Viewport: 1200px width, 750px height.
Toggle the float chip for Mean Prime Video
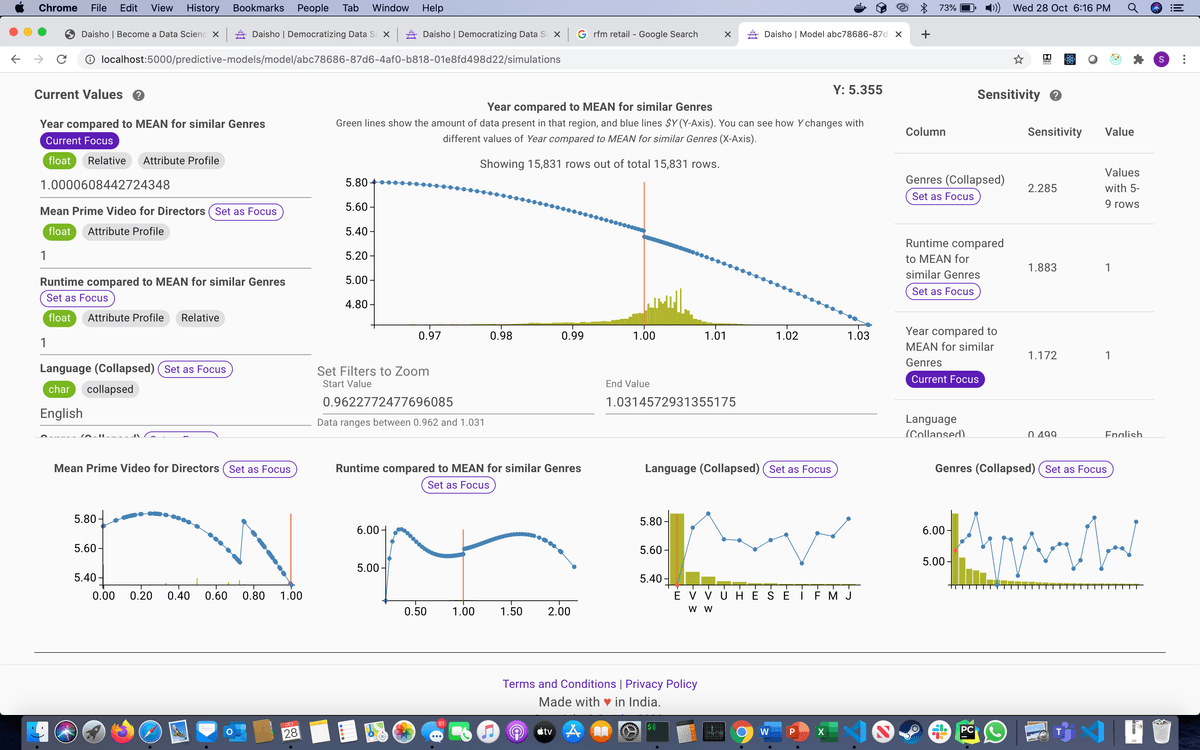(x=59, y=231)
